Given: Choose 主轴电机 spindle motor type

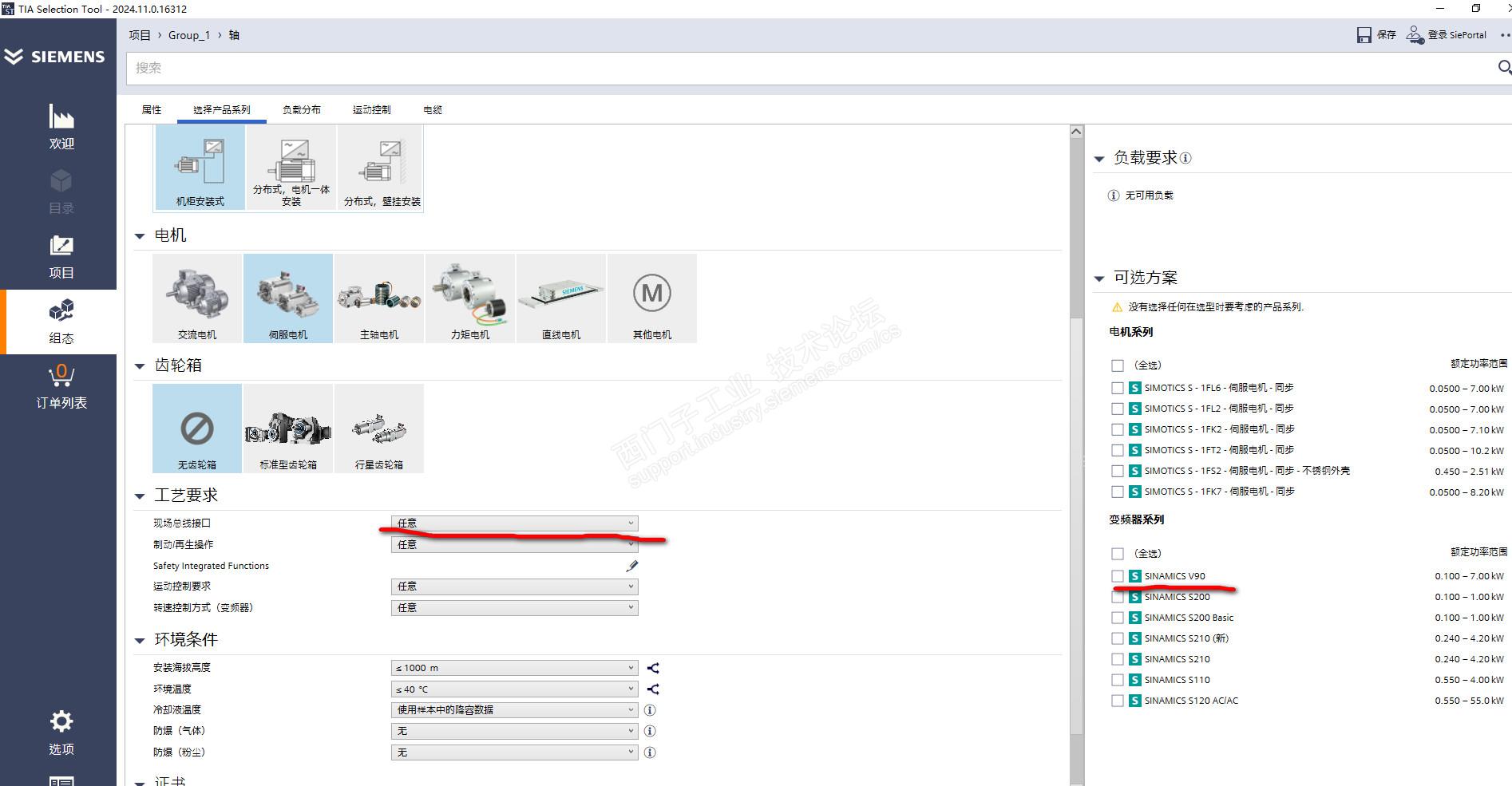Looking at the screenshot, I should tap(379, 298).
